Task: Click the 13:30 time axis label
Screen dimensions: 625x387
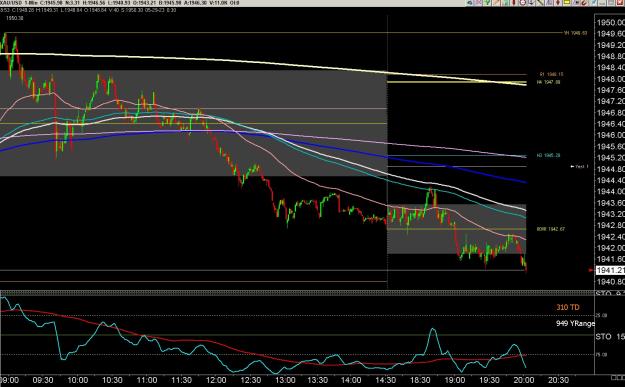Action: coord(317,380)
